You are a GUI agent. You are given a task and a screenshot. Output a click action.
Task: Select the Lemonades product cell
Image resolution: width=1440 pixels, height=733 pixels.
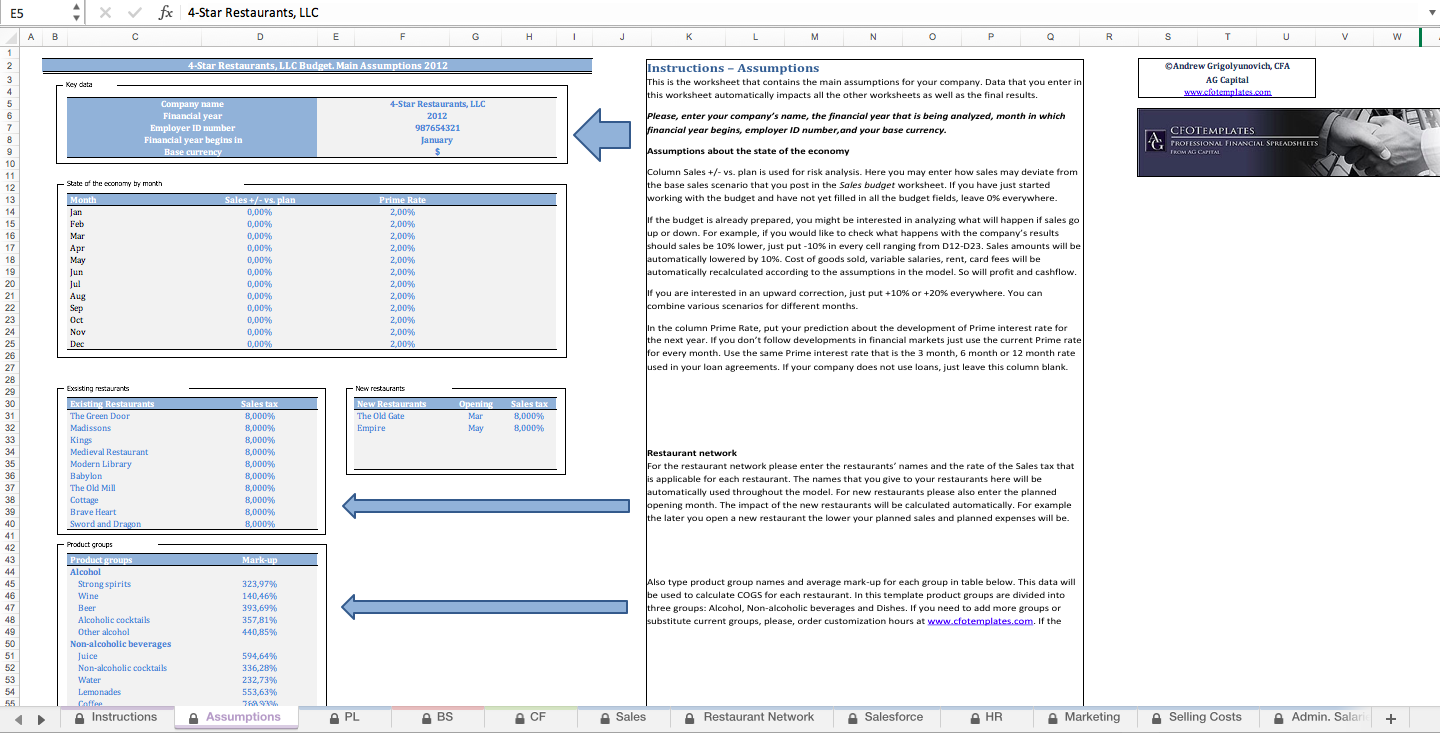(x=135, y=692)
